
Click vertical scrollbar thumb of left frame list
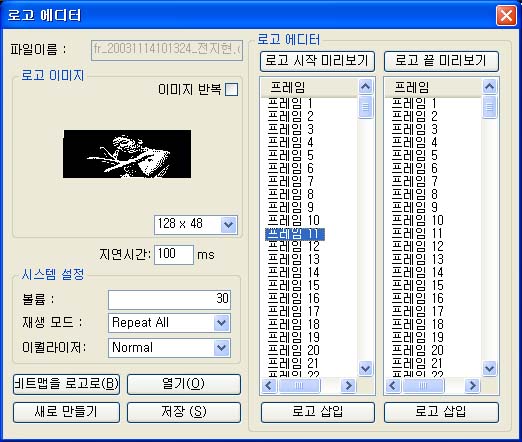pos(365,107)
